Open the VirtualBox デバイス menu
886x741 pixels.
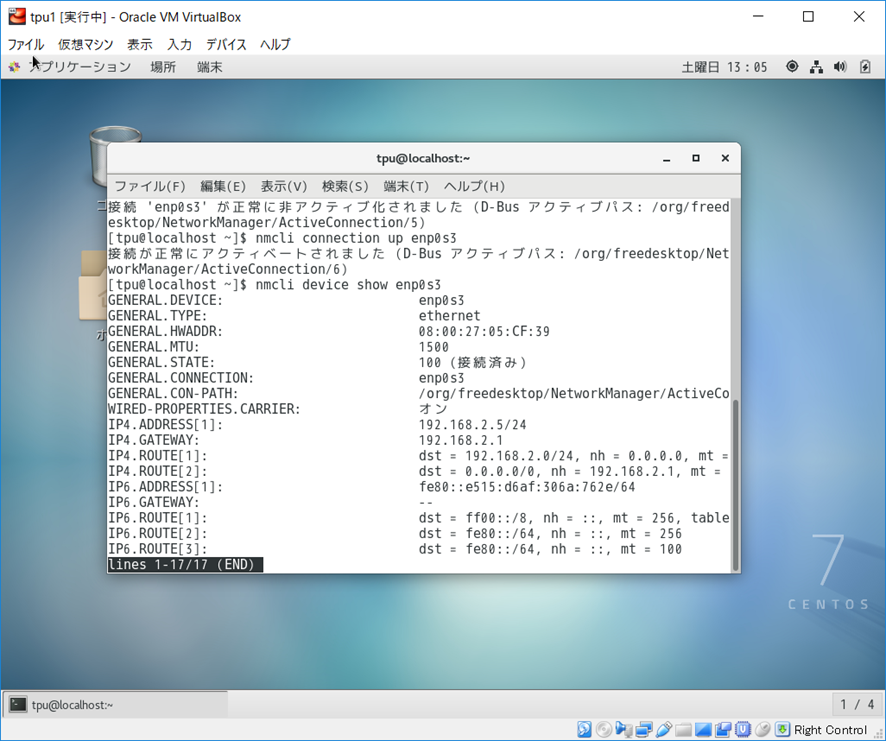click(x=226, y=44)
